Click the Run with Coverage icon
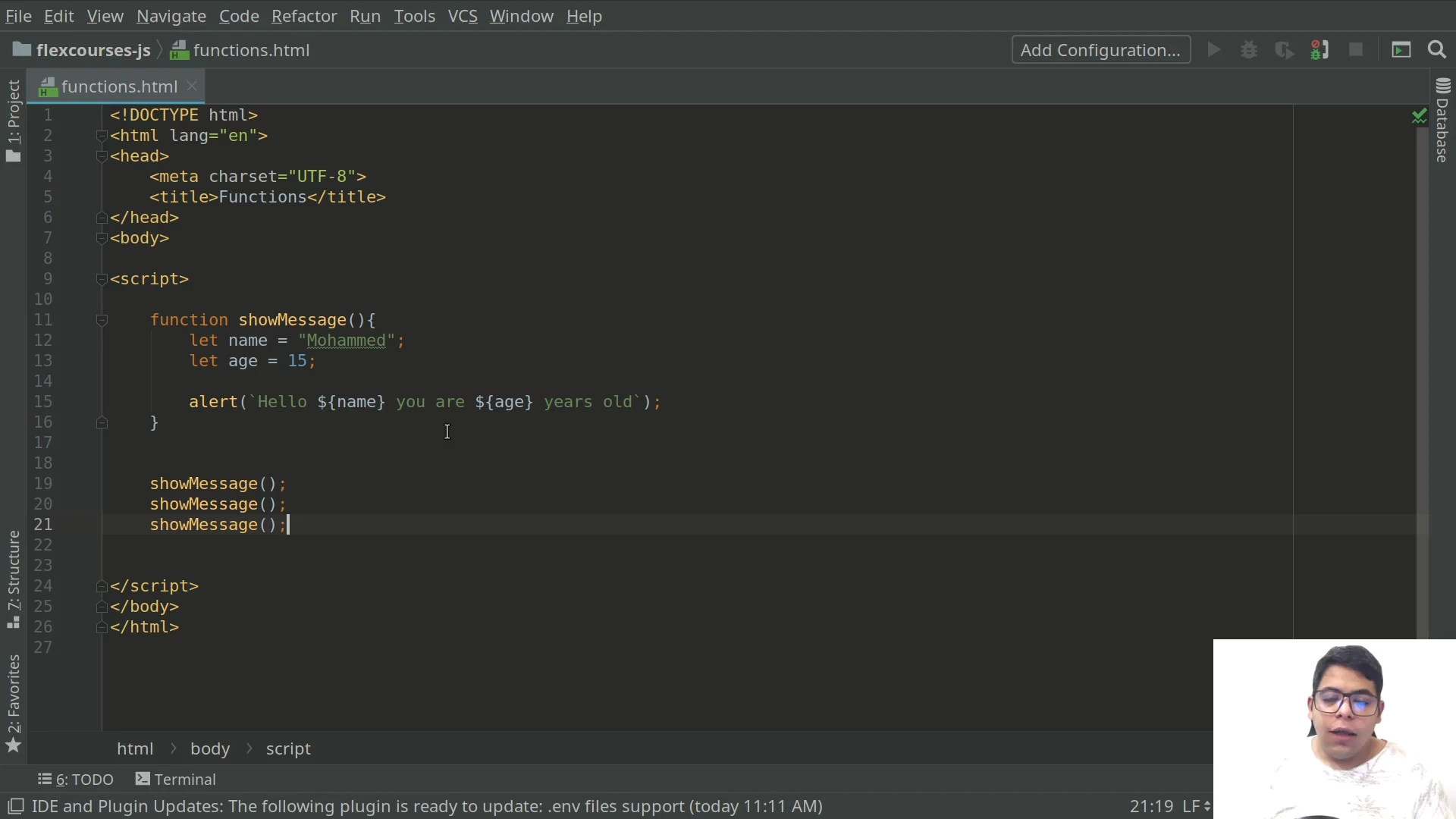This screenshot has height=819, width=1456. pos(1285,50)
